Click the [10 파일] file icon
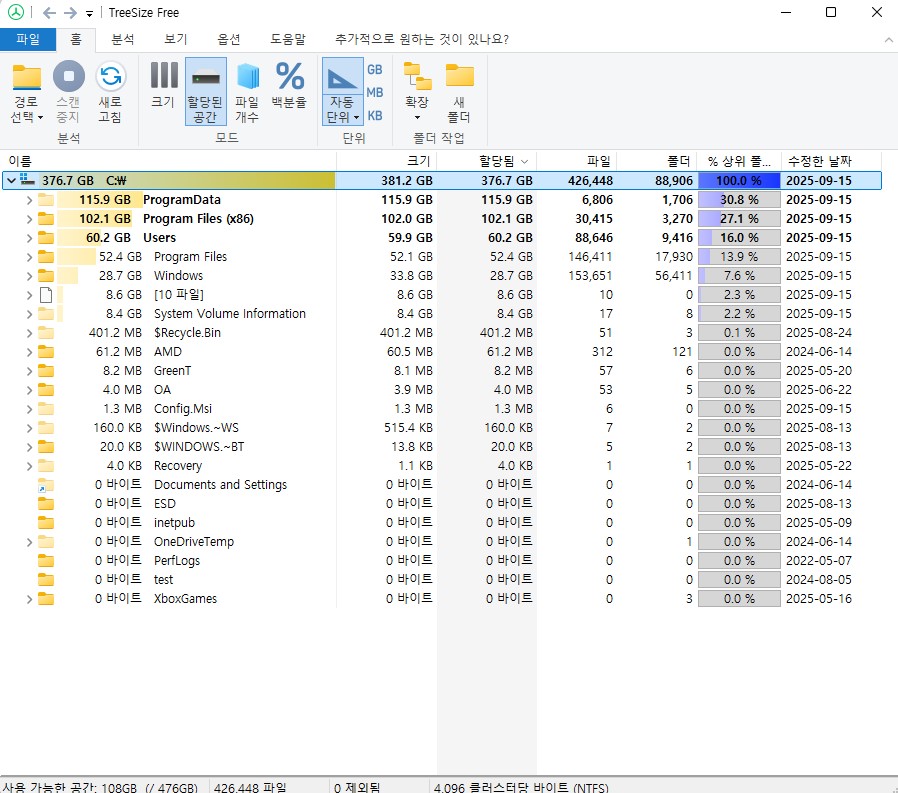Image resolution: width=898 pixels, height=793 pixels. (46, 295)
